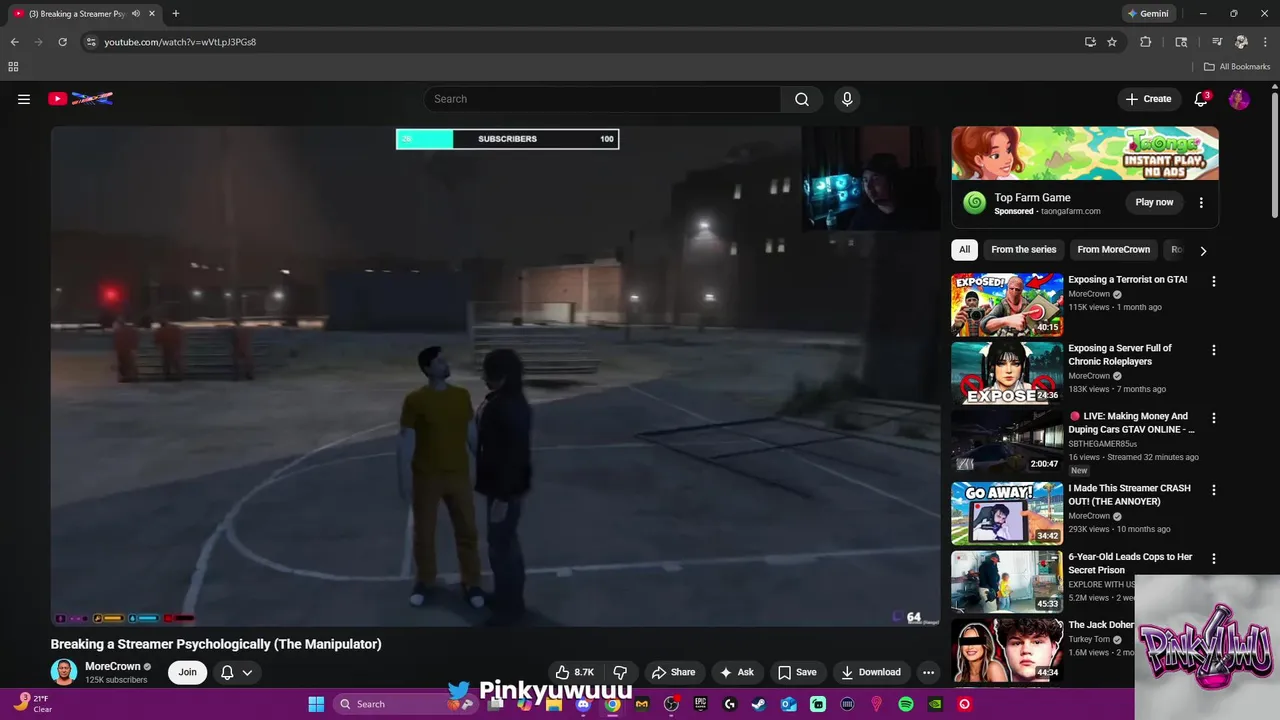Viewport: 1280px width, 720px height.
Task: Open a new browser tab
Action: [x=176, y=14]
